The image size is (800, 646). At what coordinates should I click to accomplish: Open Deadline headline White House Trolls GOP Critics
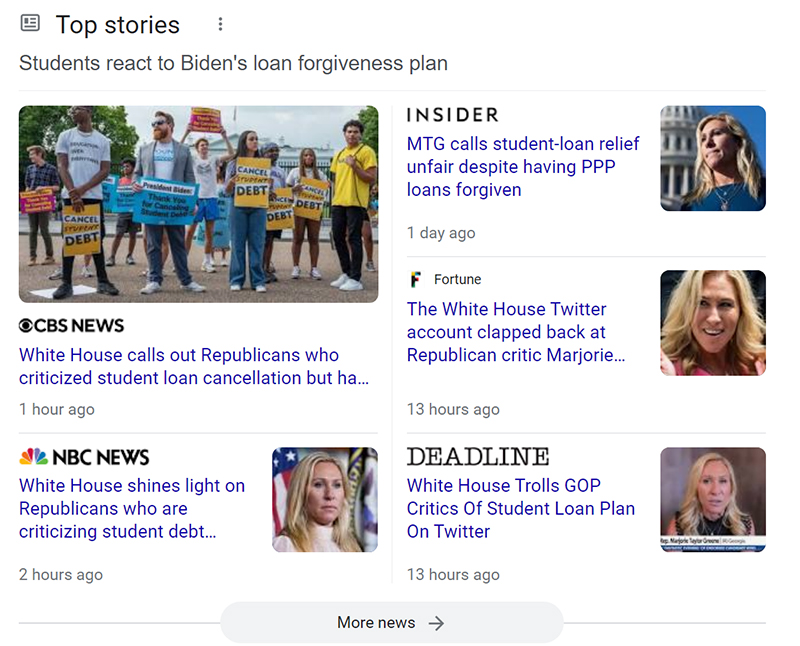pos(520,508)
